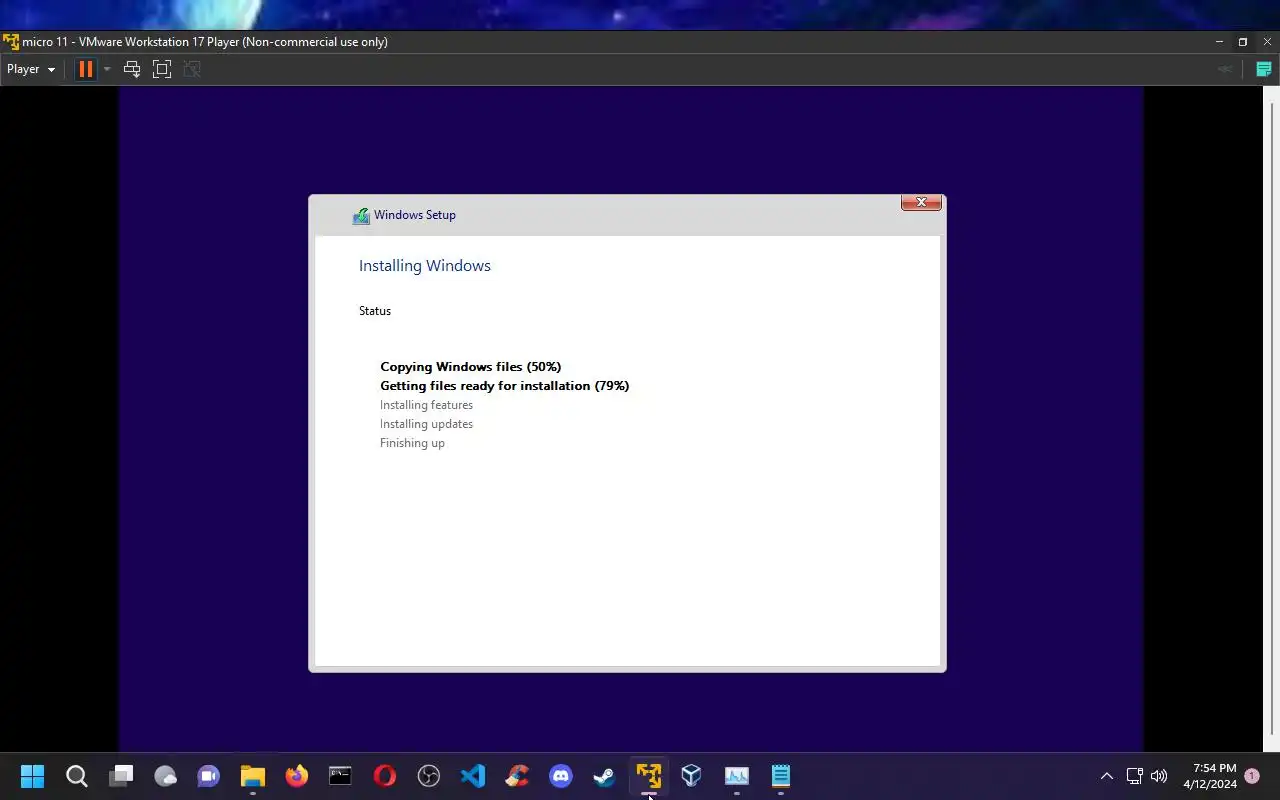
Task: Launch Firefox from taskbar
Action: point(296,776)
